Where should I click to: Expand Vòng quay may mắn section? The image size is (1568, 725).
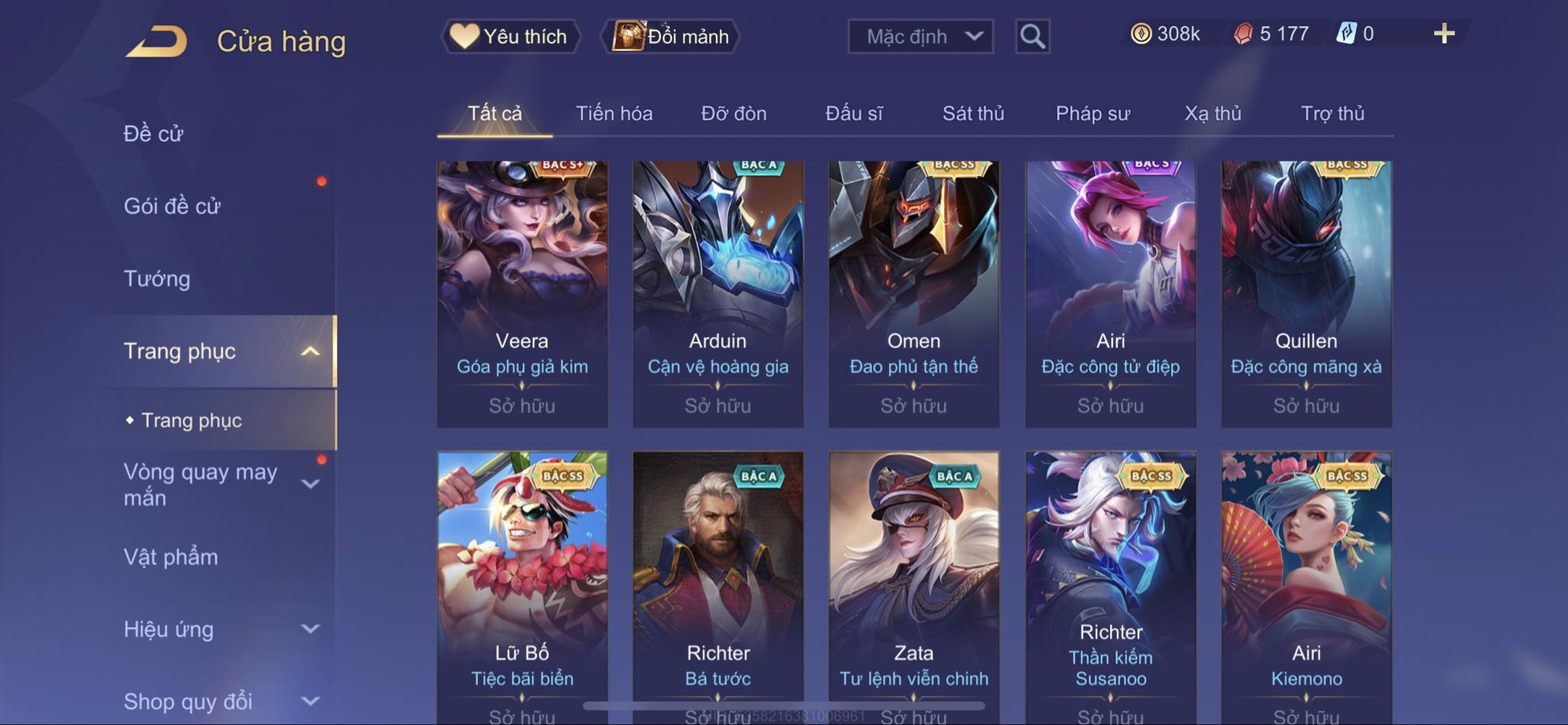click(310, 484)
